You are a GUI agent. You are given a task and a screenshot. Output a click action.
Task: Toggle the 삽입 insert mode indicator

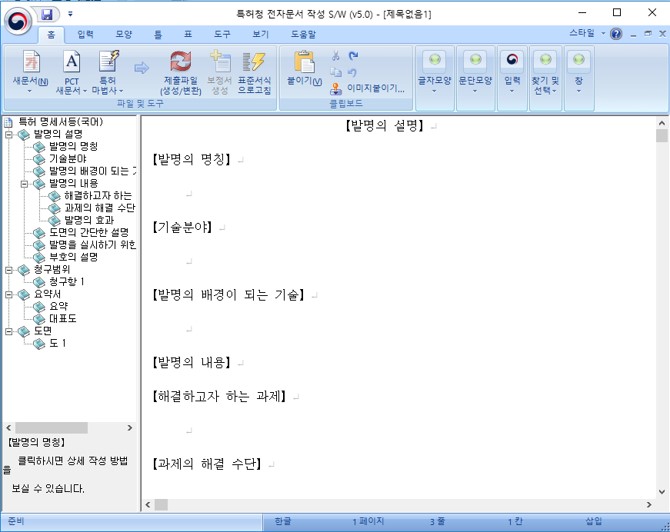(x=594, y=521)
